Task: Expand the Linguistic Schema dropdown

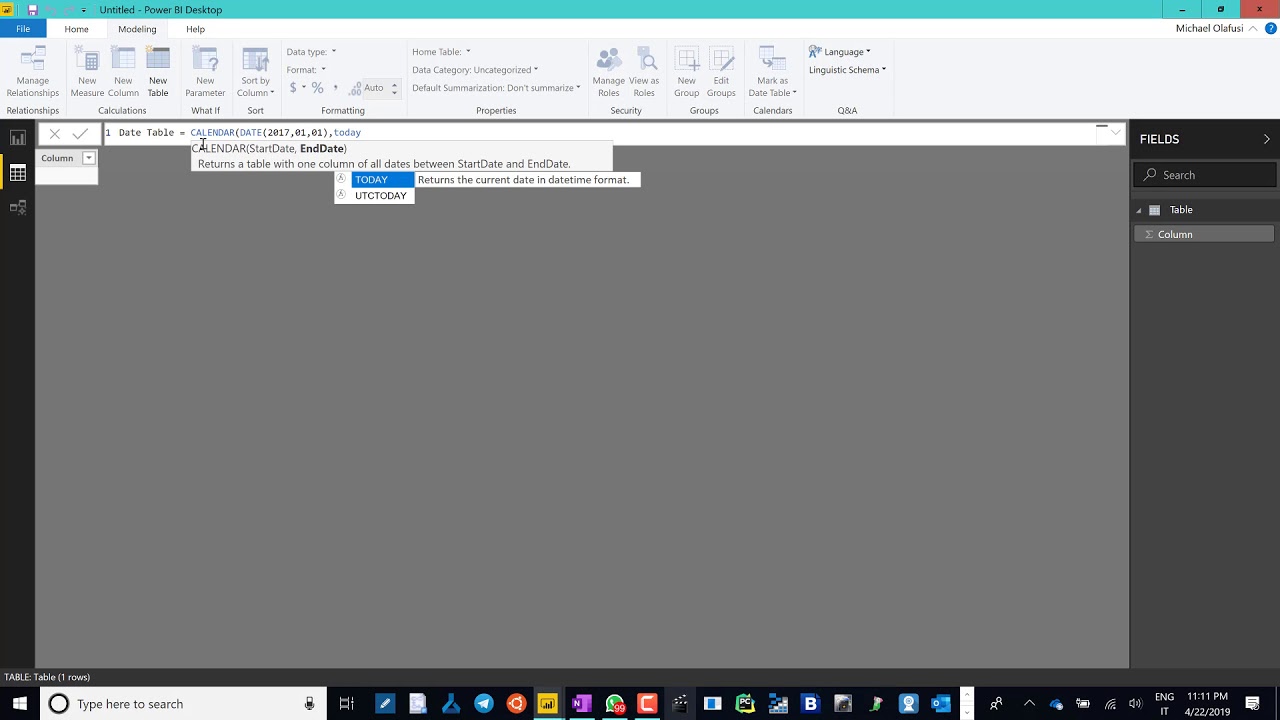Action: coord(847,70)
